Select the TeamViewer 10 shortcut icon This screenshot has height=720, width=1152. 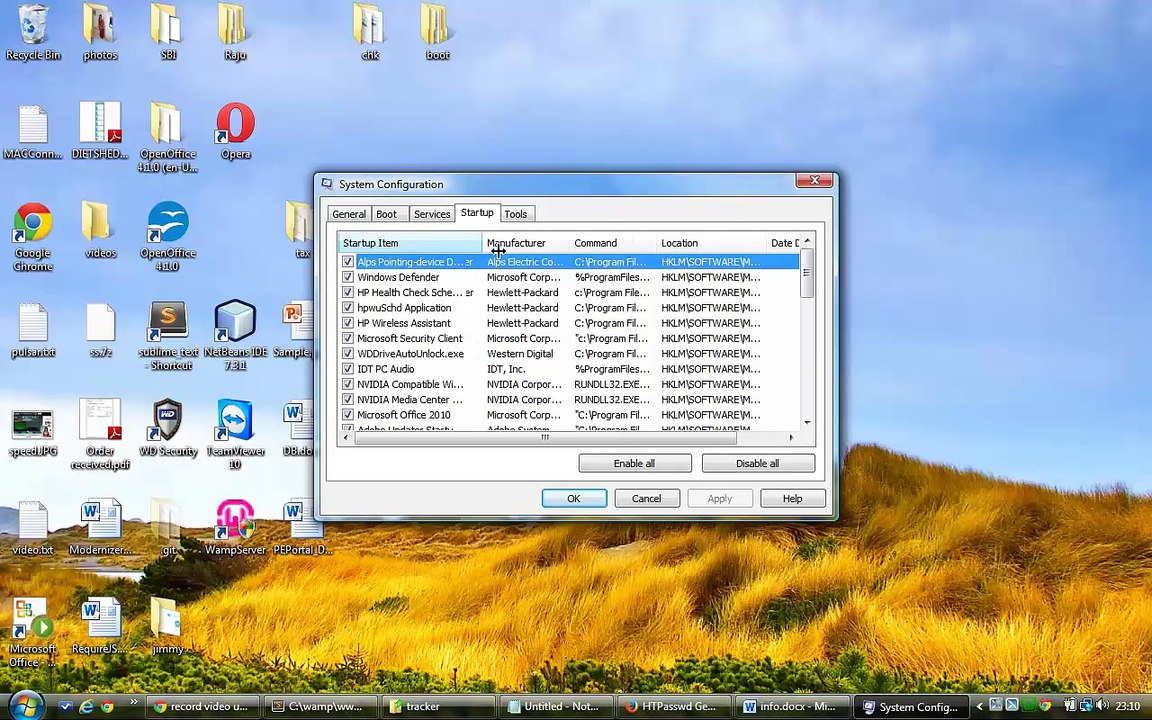[235, 433]
